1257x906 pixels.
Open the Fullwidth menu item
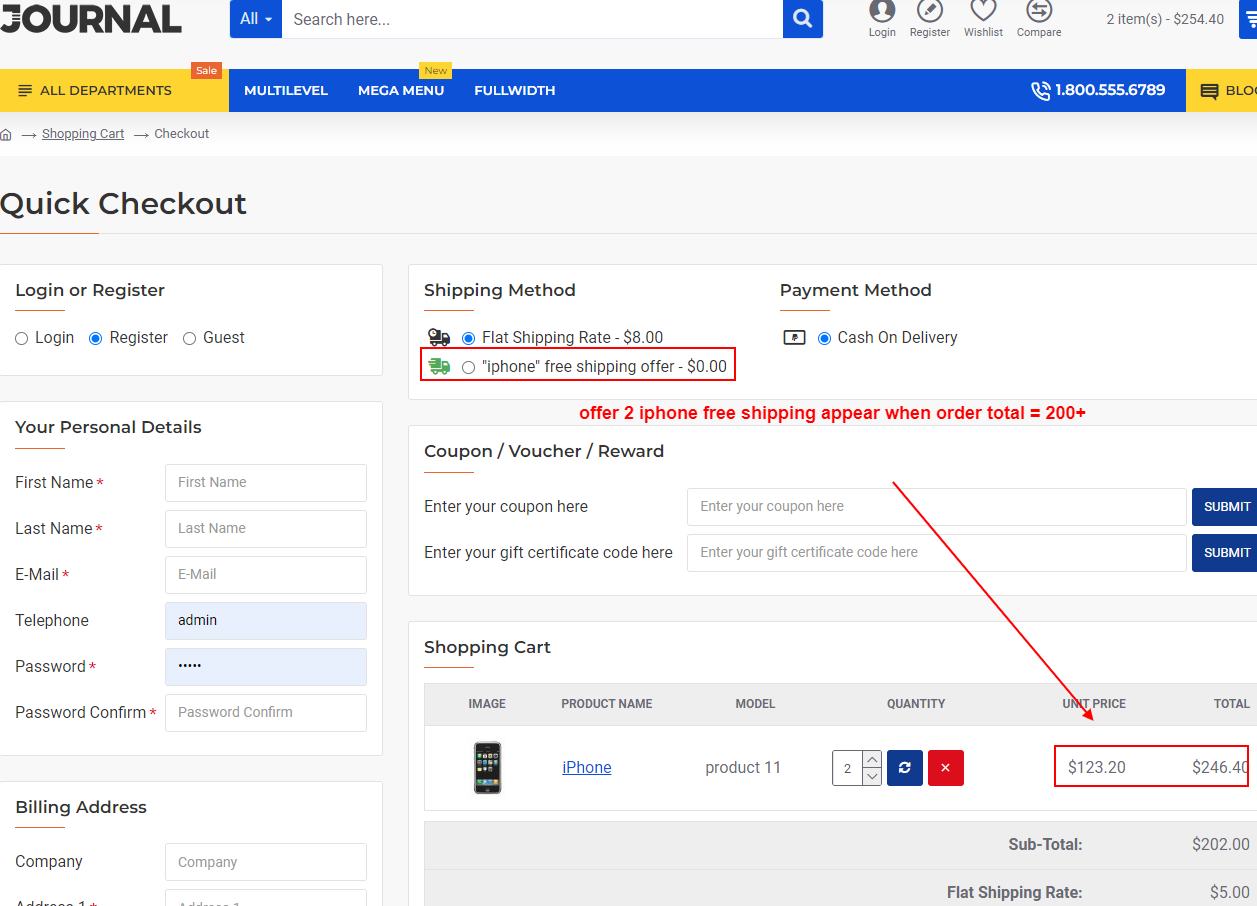click(x=515, y=91)
